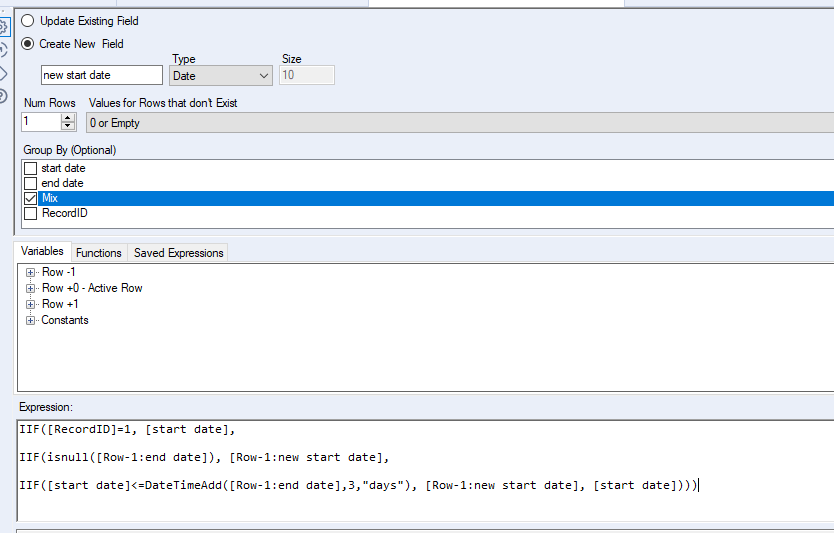This screenshot has width=834, height=533.
Task: Check the start date group-by checkbox
Action: point(31,169)
